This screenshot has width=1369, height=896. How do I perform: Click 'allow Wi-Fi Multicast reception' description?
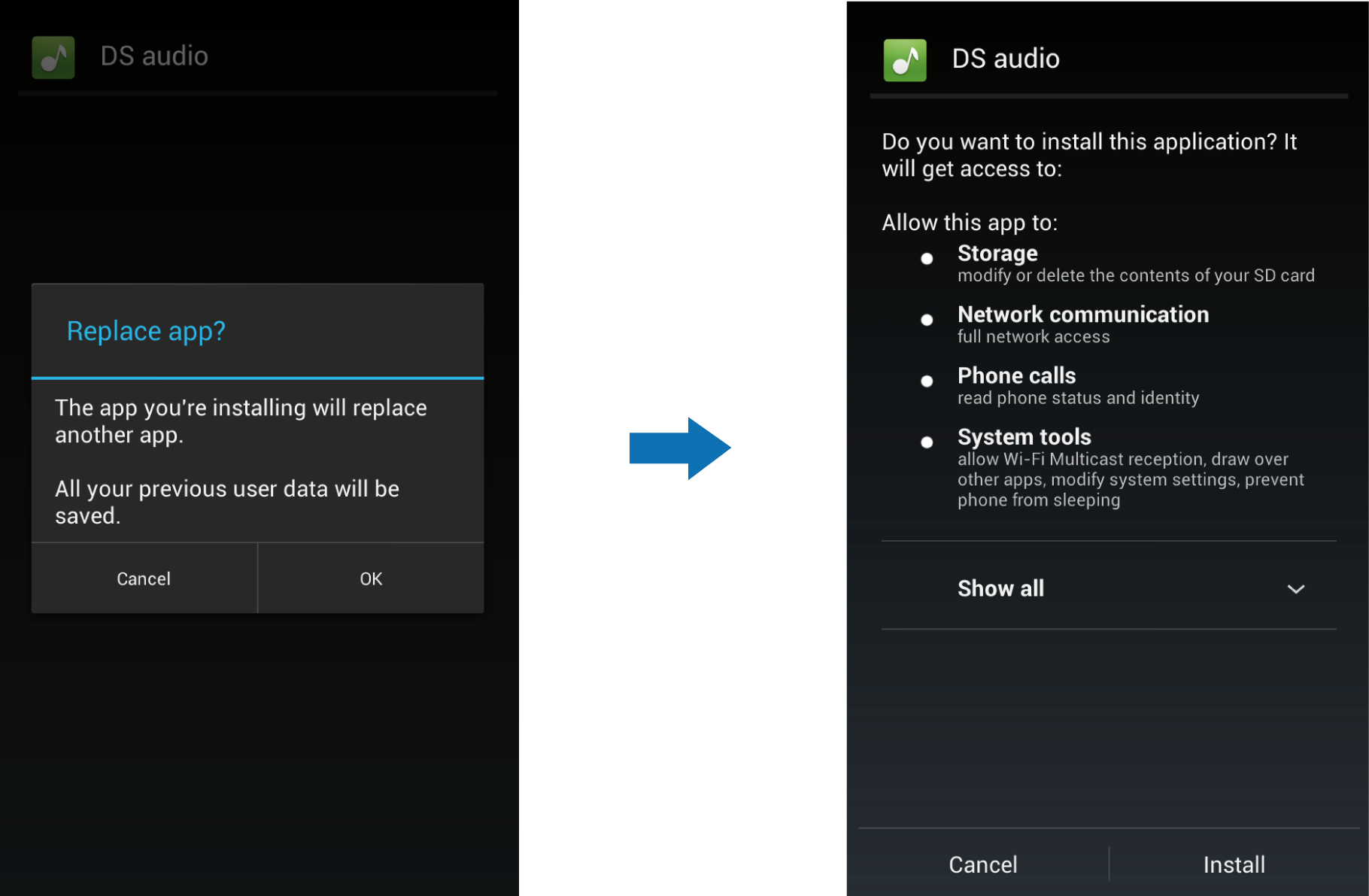(1131, 479)
